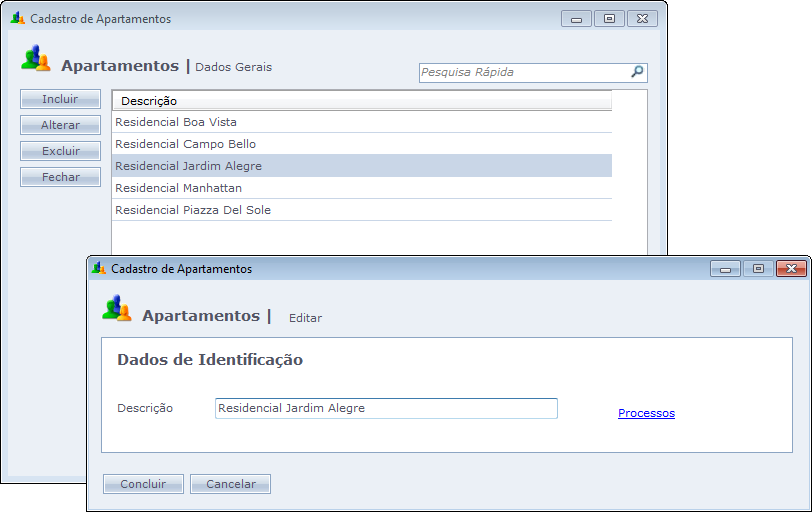Sort list by the Descrição column header
812x512 pixels.
[361, 101]
